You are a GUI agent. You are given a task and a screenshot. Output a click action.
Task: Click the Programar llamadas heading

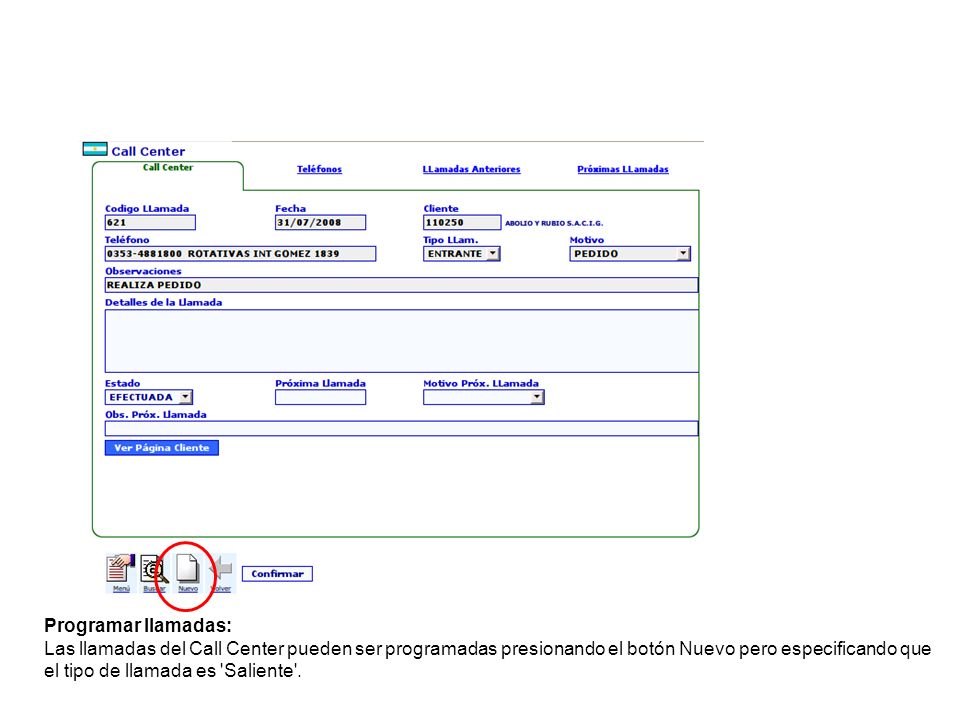[138, 625]
